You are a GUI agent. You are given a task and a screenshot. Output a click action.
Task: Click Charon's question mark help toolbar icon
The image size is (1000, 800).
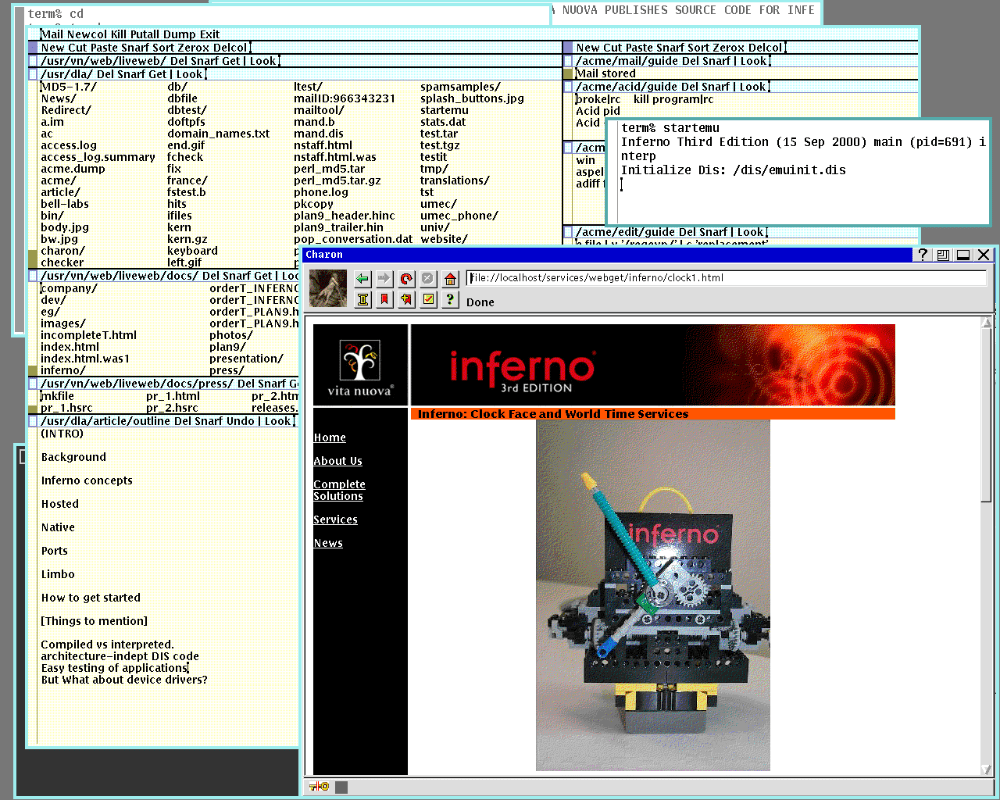pyautogui.click(x=450, y=299)
